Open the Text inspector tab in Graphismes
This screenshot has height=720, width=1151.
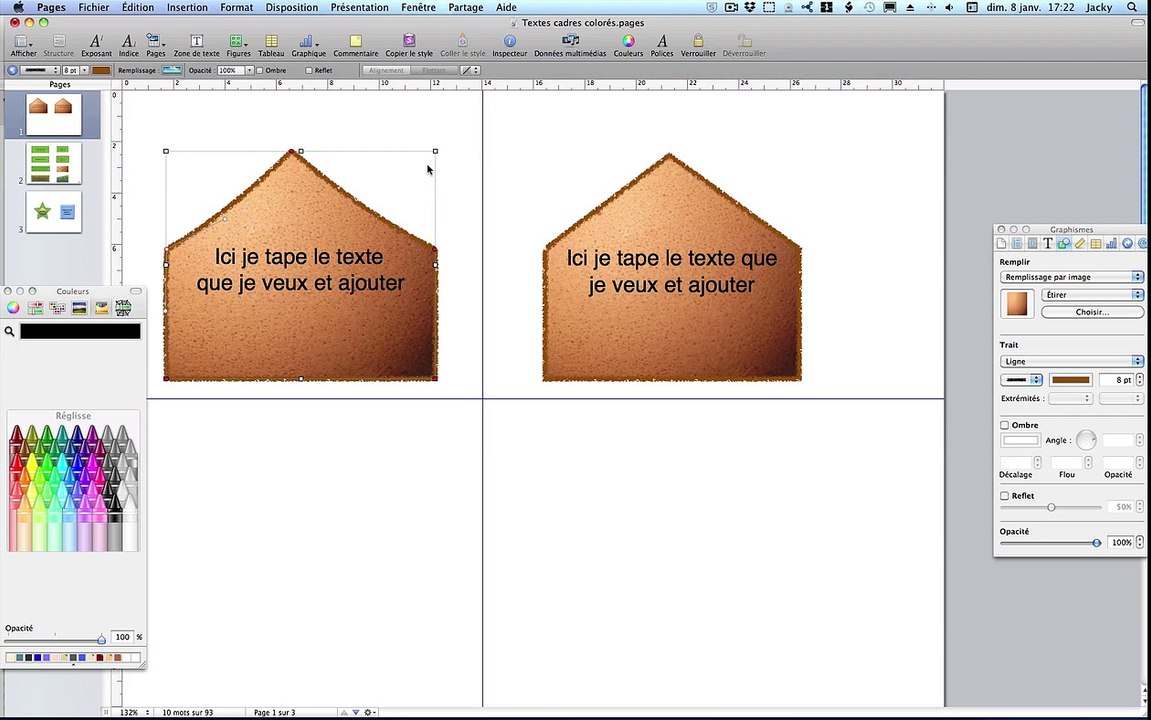click(1047, 244)
